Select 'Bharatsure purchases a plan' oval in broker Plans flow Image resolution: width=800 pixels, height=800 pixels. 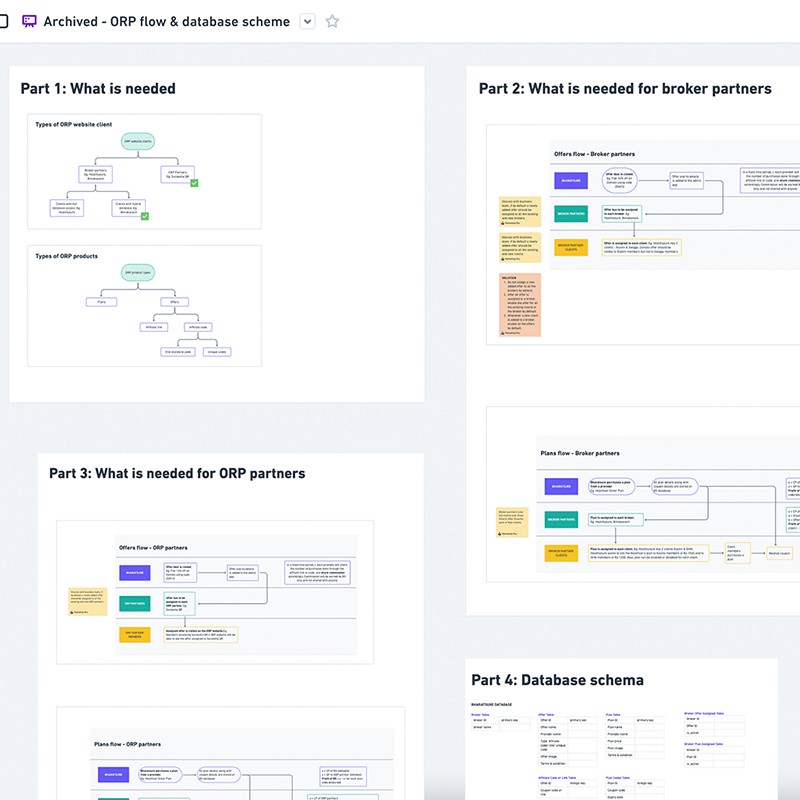coord(611,486)
